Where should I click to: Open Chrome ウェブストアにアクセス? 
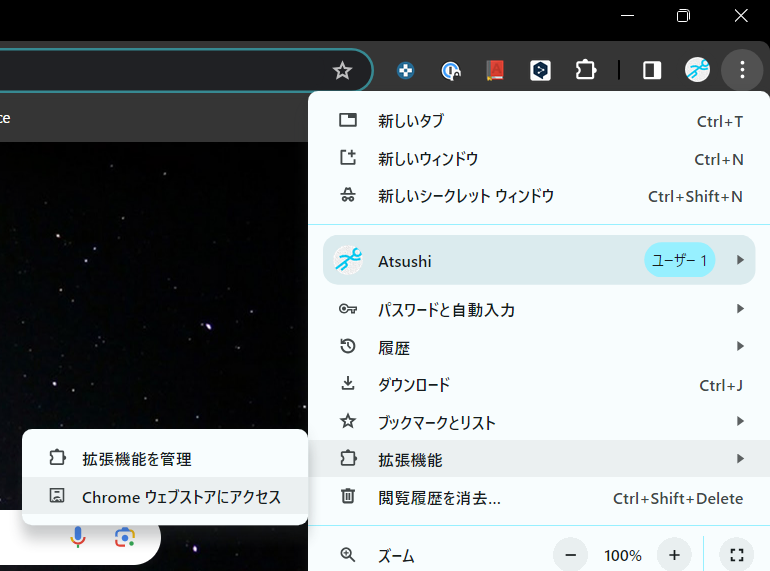coord(181,497)
